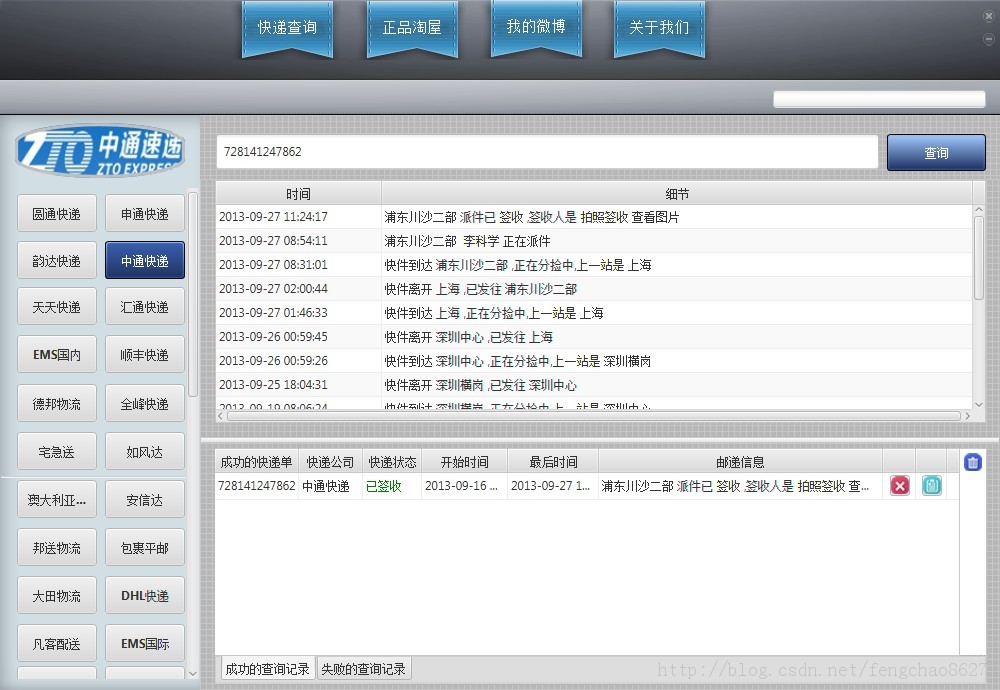
Task: Click the horizontal scrollbar left arrow
Action: pyautogui.click(x=221, y=416)
